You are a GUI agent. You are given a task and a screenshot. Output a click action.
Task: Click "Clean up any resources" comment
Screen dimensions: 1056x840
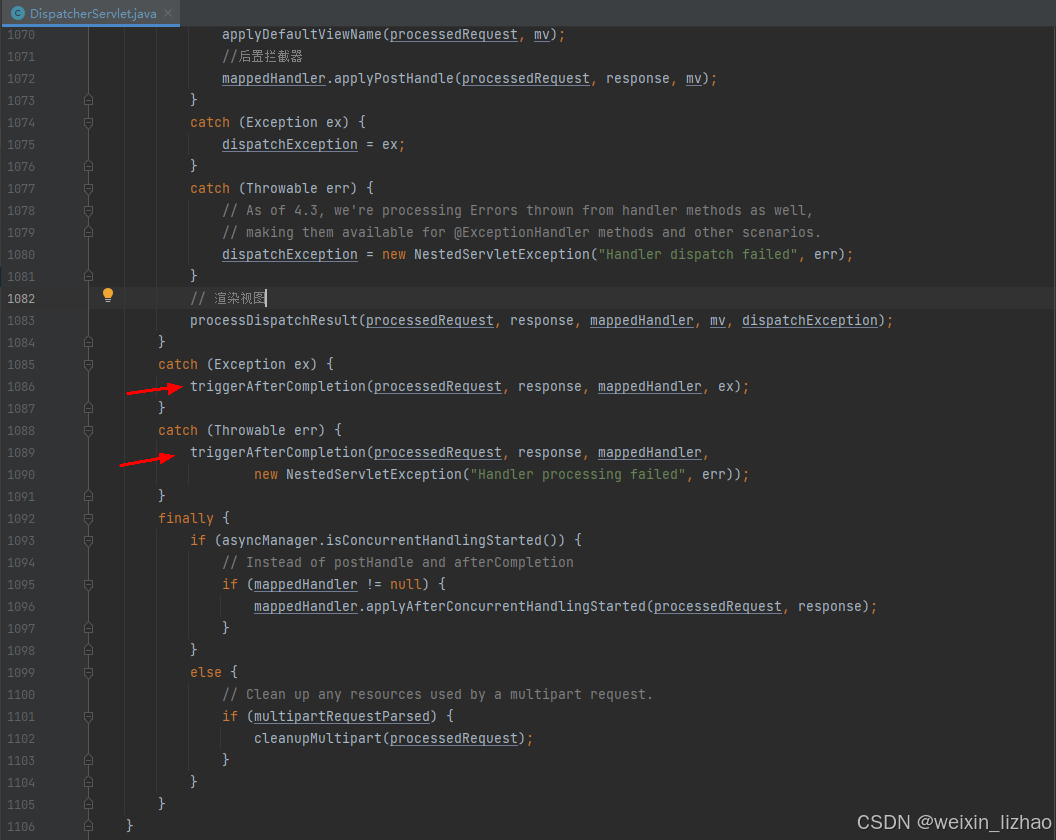click(x=437, y=694)
